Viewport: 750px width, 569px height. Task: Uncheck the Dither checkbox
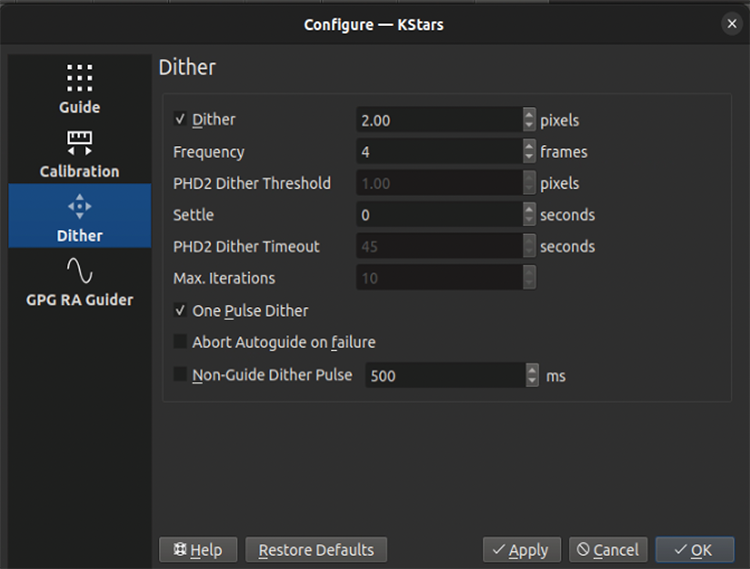(181, 120)
